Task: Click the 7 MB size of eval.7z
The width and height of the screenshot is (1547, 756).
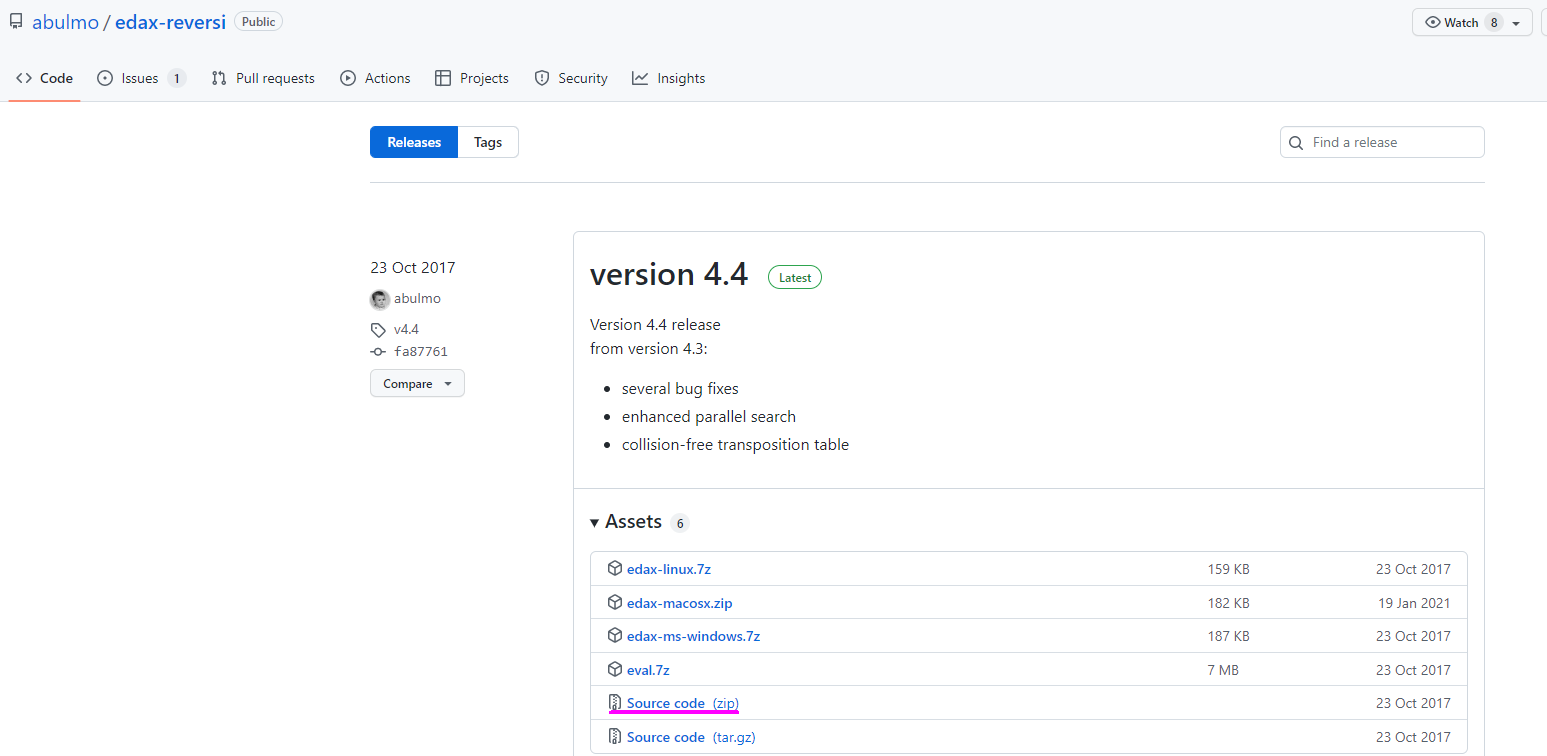Action: pyautogui.click(x=1223, y=670)
